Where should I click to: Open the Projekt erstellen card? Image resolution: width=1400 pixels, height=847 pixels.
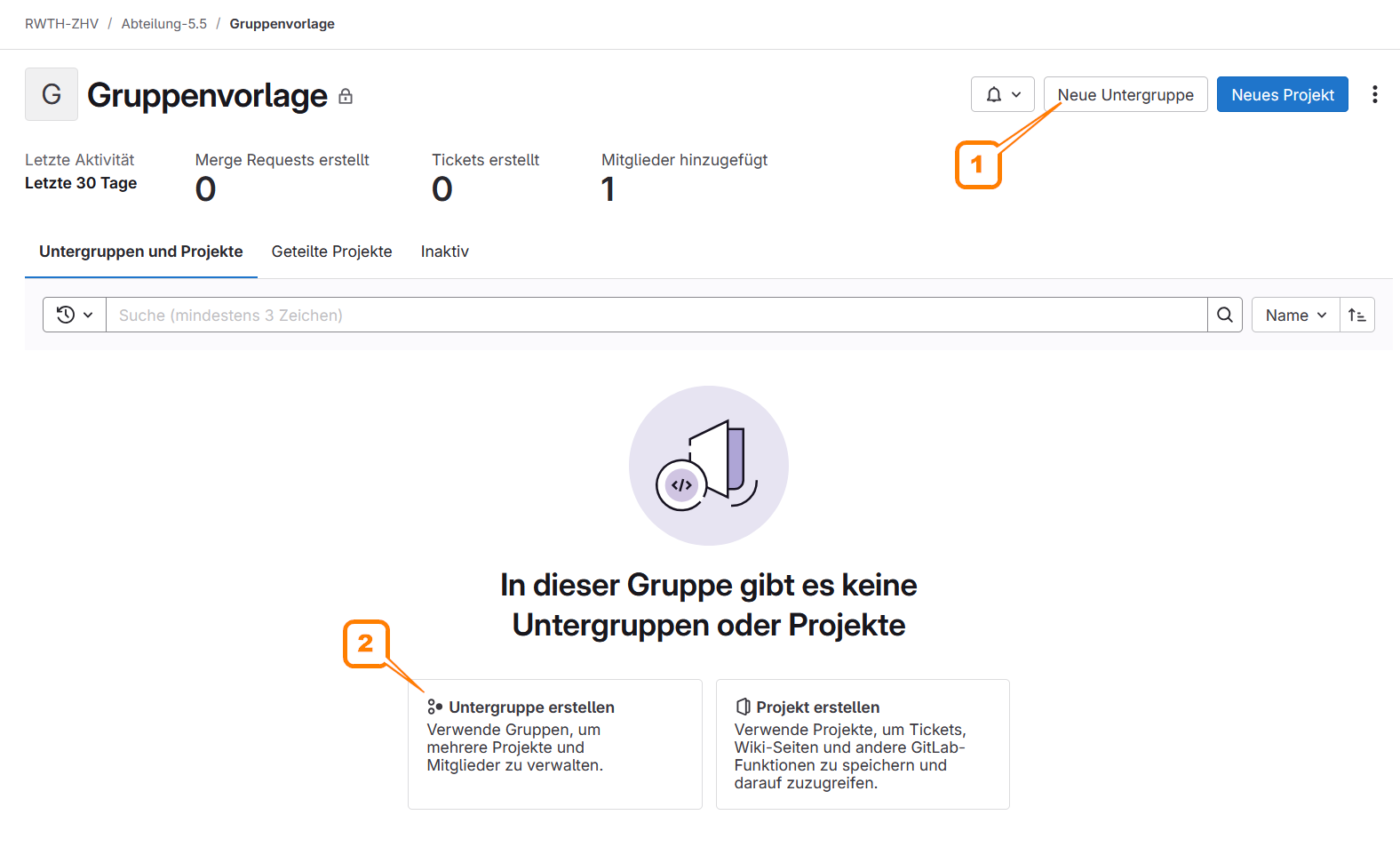click(863, 744)
